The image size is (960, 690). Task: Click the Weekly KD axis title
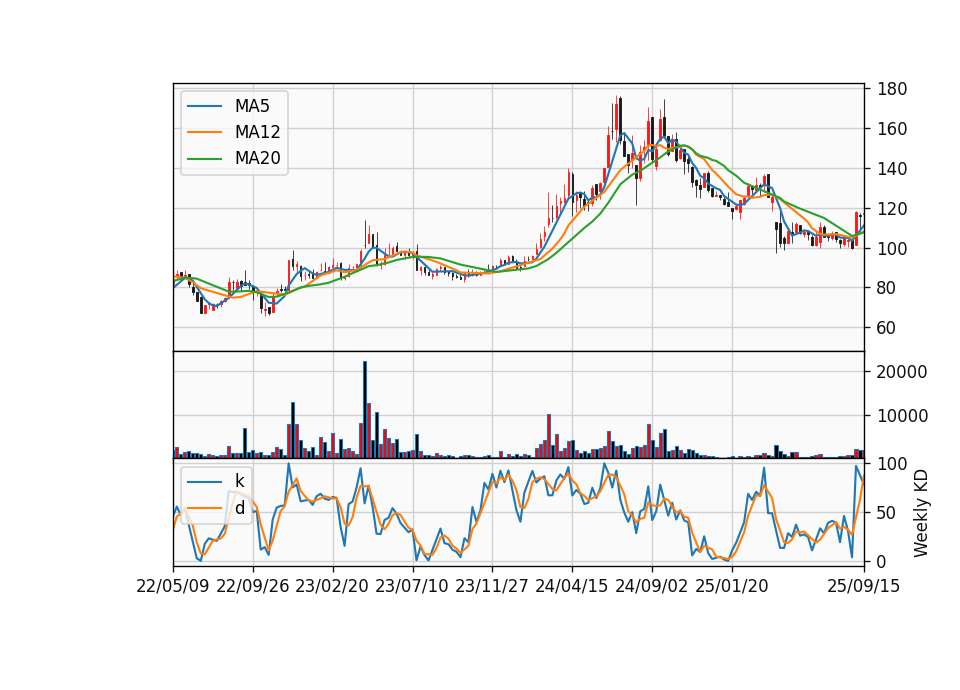(921, 514)
